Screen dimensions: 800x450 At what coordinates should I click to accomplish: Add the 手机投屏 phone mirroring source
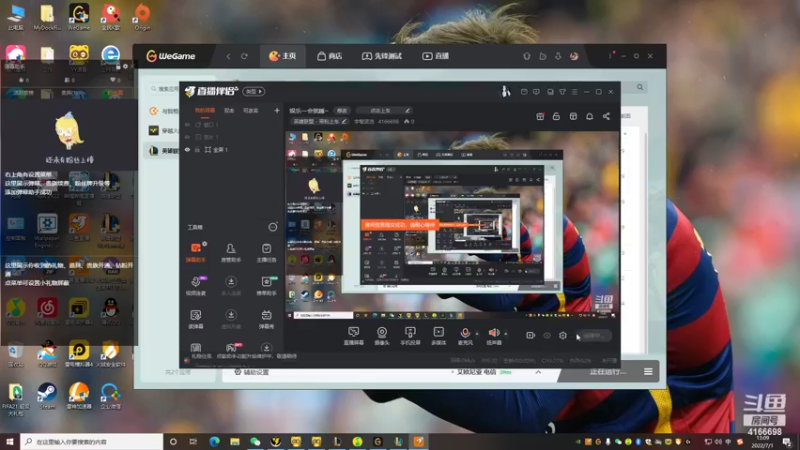point(410,336)
